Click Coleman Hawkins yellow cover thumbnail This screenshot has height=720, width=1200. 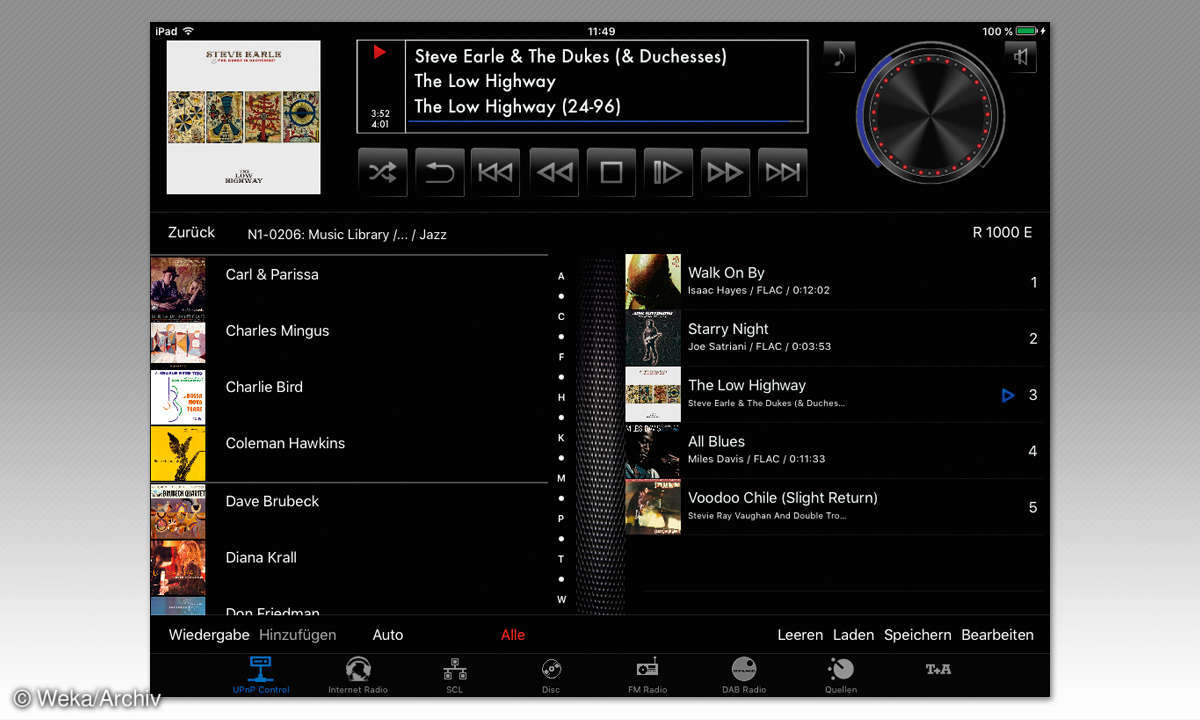(178, 453)
